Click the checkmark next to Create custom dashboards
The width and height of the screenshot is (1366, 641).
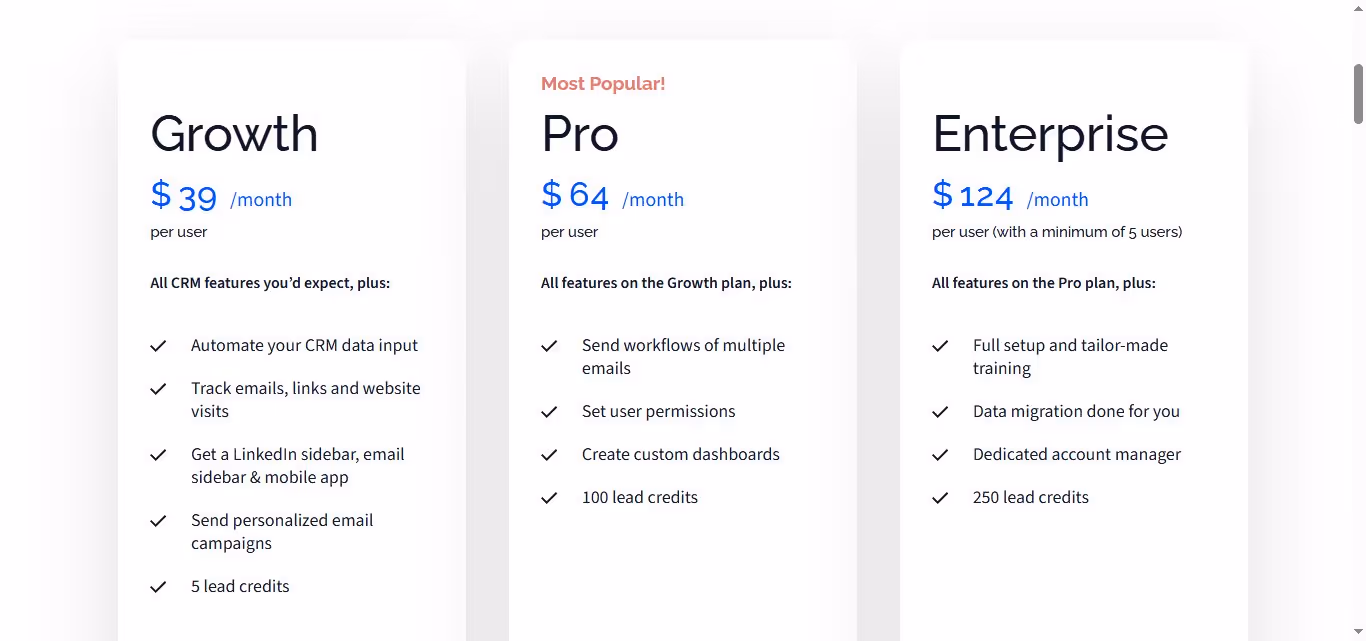[x=549, y=454]
